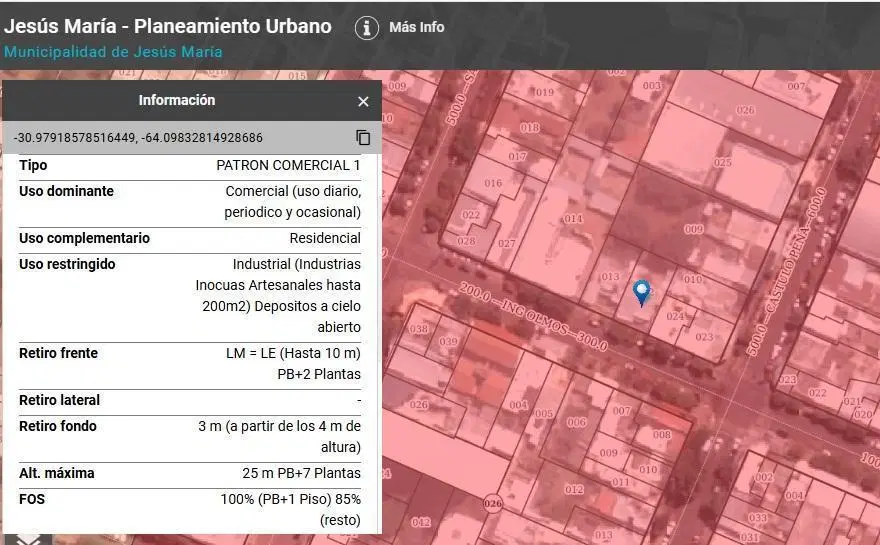This screenshot has height=545, width=880.
Task: Click 100% (PB+1 Piso) 85% value
Action: pos(291,510)
